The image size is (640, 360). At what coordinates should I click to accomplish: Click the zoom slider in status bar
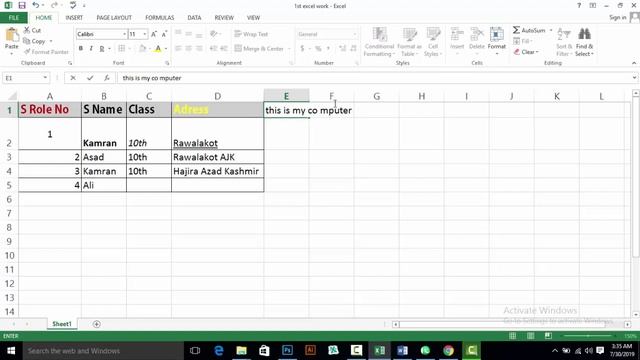[x=588, y=336]
